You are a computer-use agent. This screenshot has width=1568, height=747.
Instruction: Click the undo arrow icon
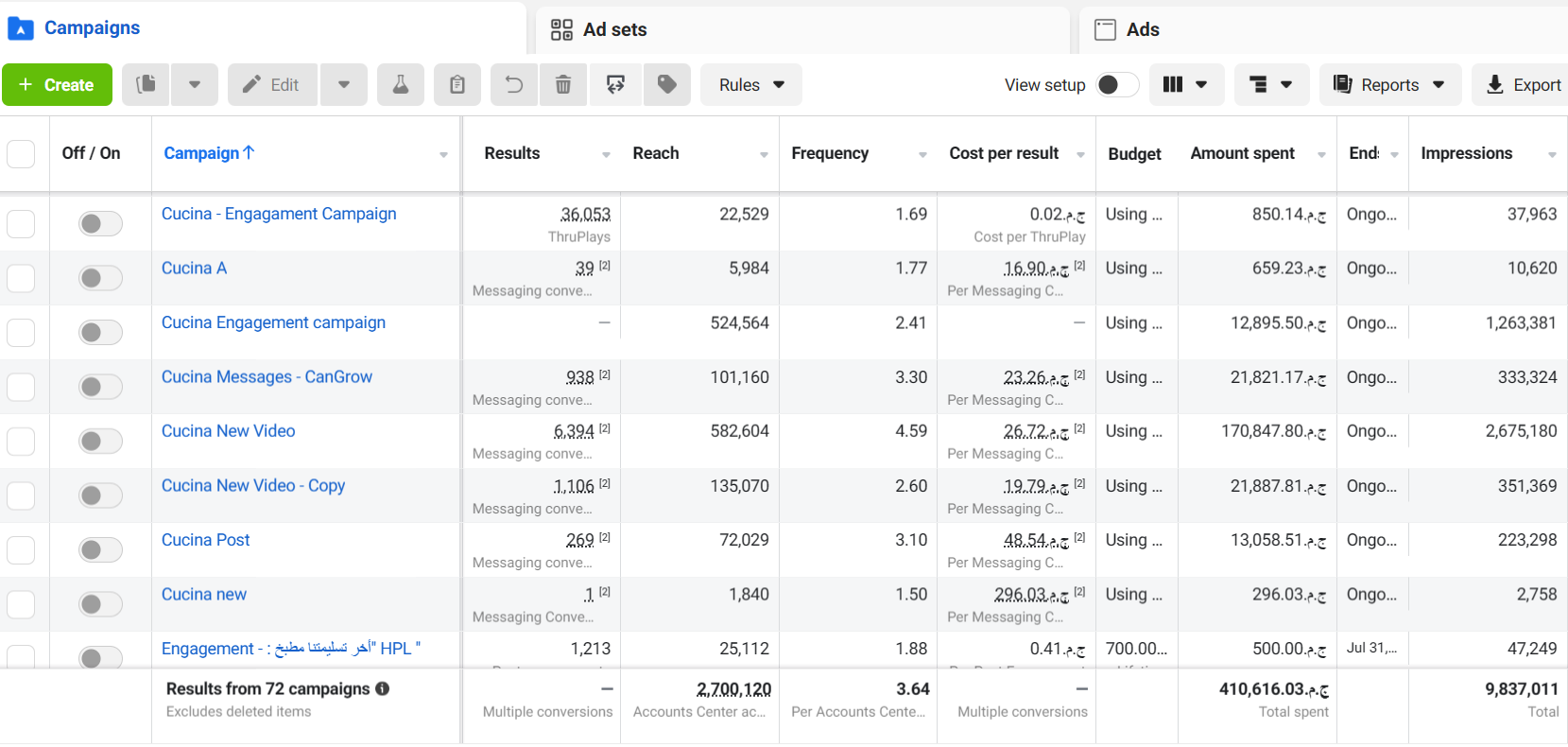(514, 85)
